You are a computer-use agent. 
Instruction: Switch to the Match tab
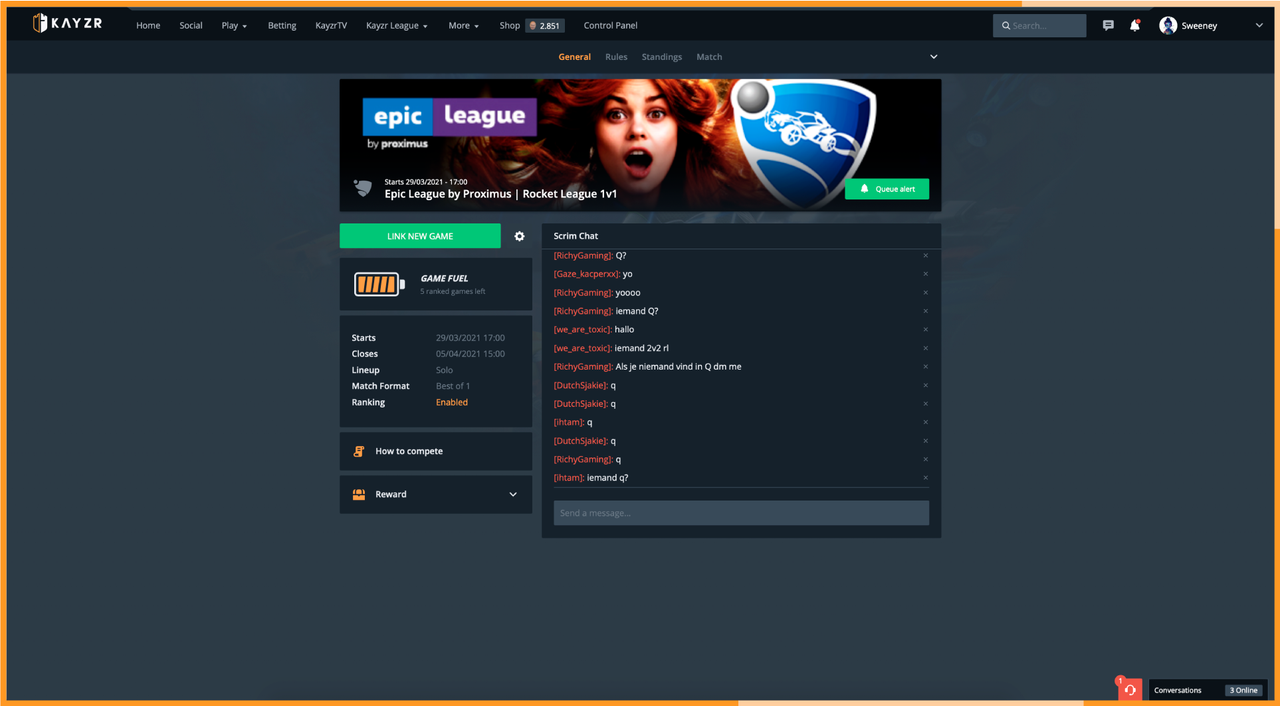click(x=709, y=57)
